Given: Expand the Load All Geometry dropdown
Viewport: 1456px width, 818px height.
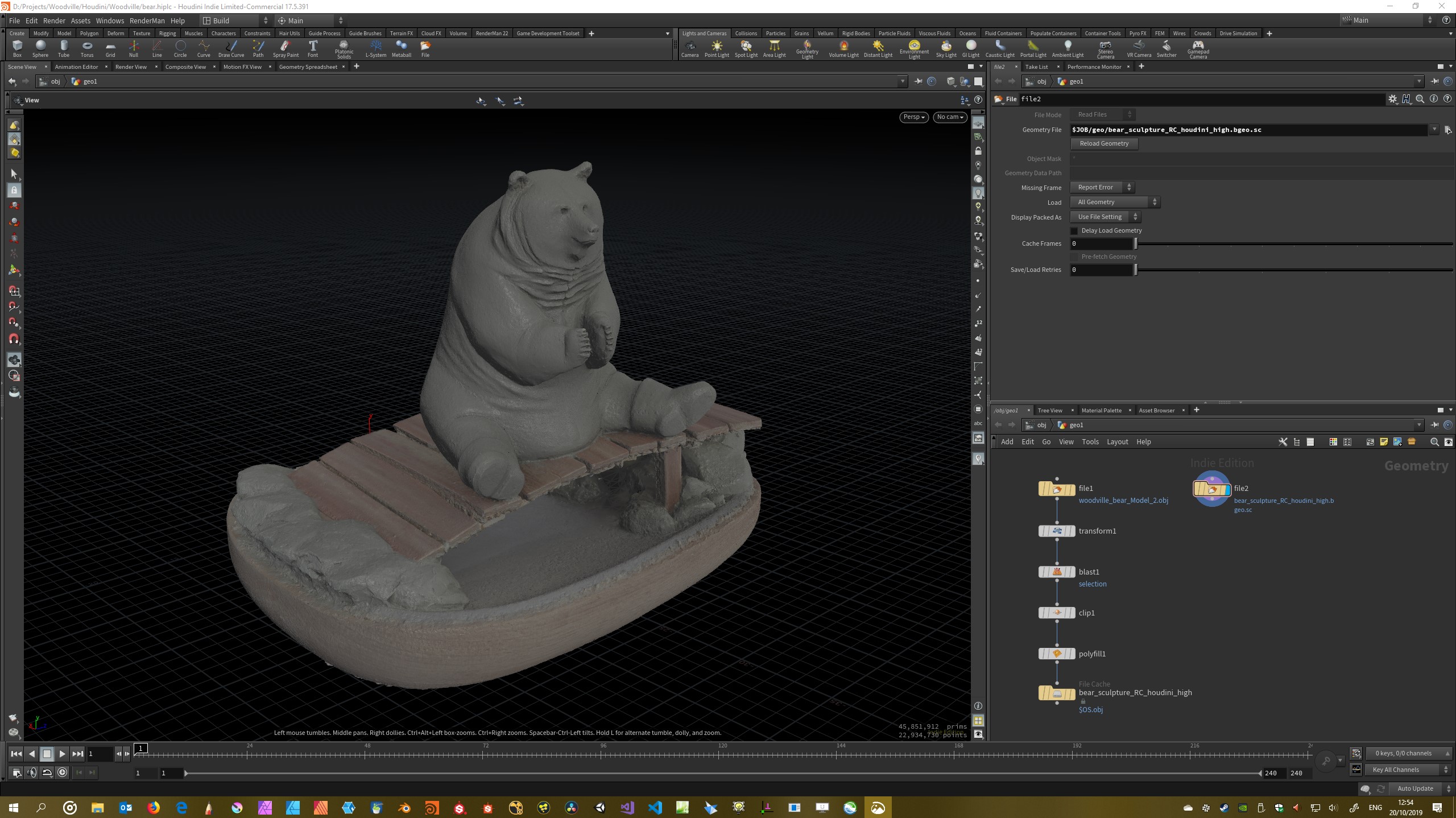Looking at the screenshot, I should click(1115, 202).
